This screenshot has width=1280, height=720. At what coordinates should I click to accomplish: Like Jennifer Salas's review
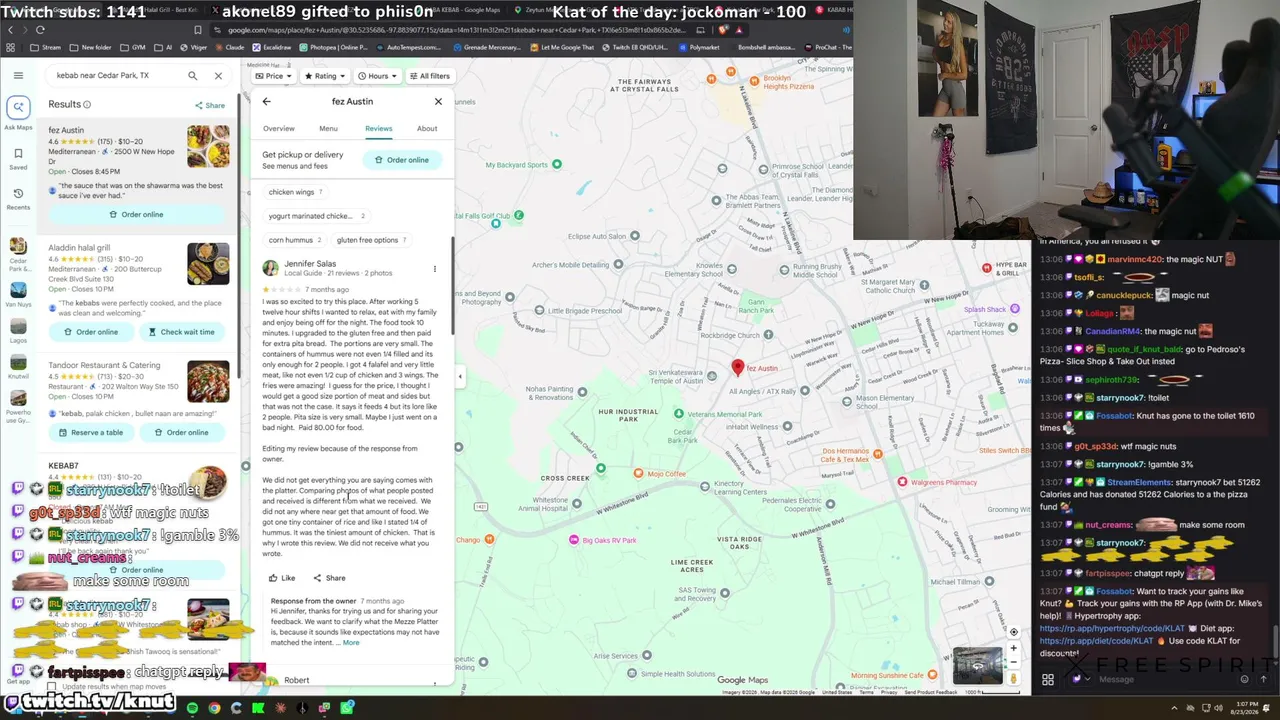282,578
